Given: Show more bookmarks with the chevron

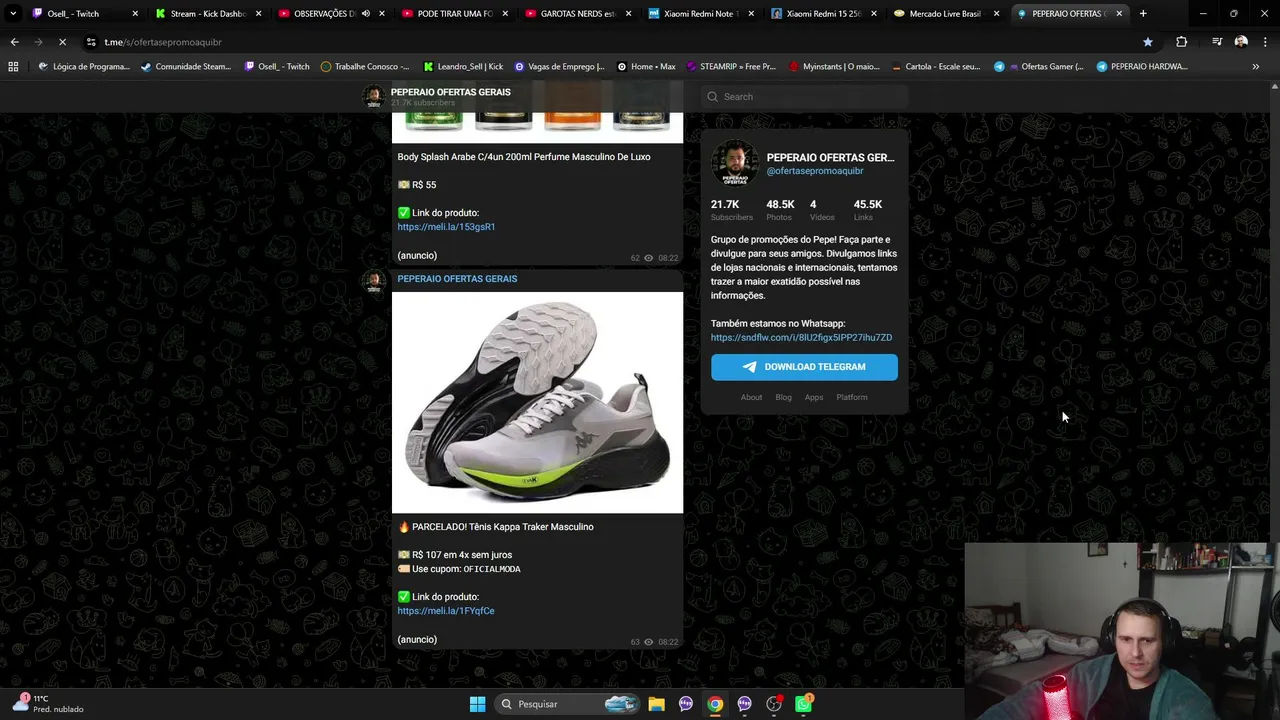Looking at the screenshot, I should tap(1256, 66).
